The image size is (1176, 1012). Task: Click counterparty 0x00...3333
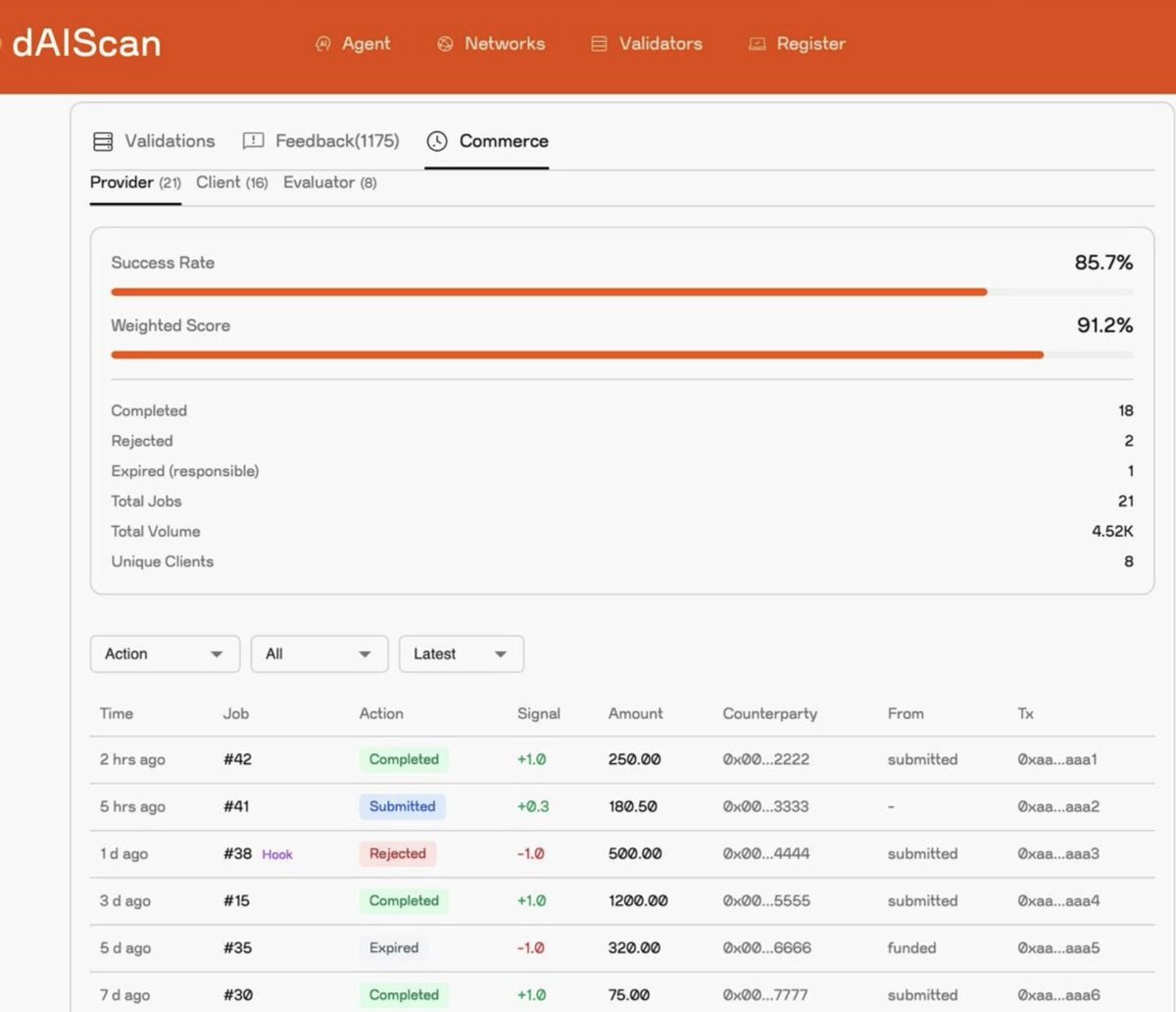pyautogui.click(x=766, y=806)
